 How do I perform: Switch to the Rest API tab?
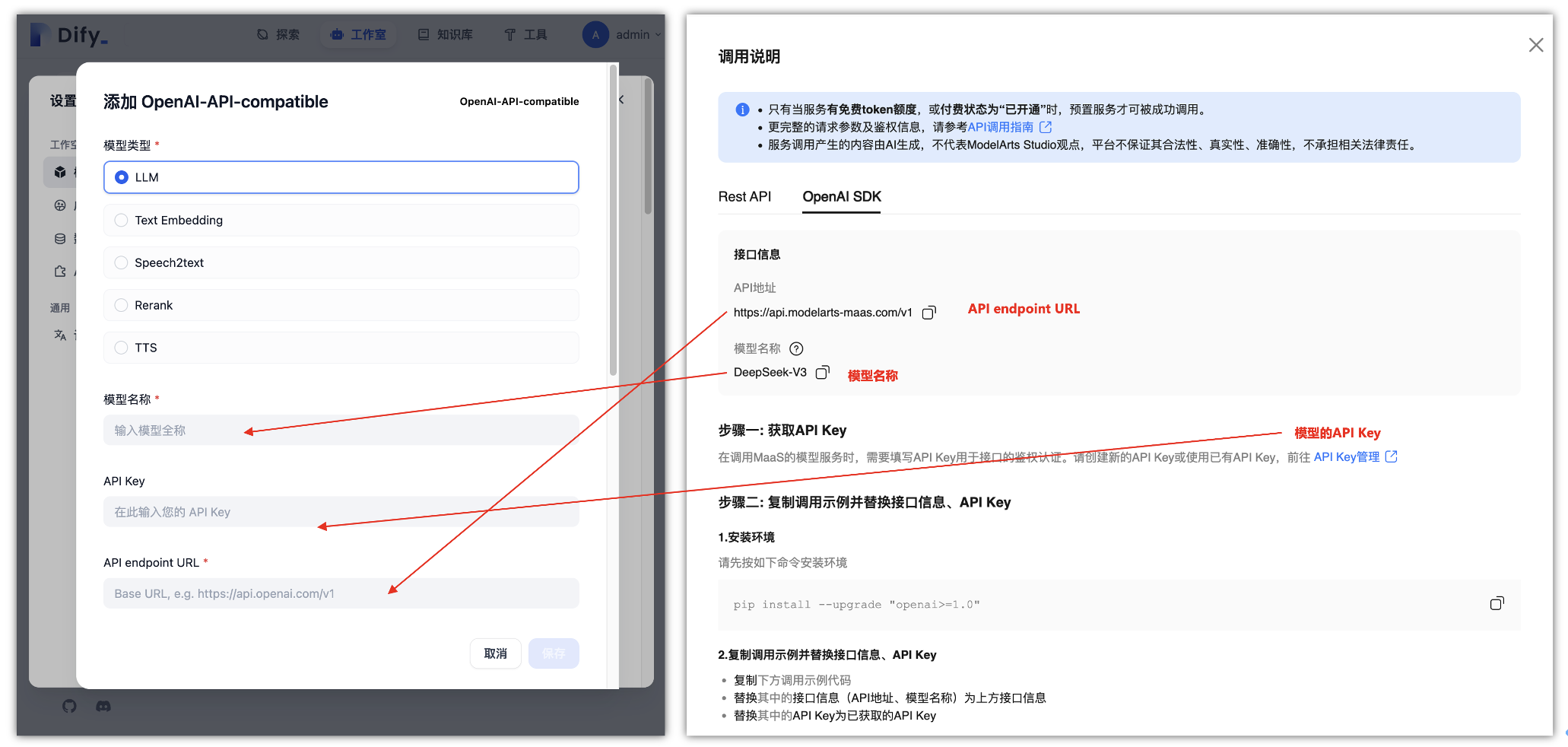(x=744, y=196)
